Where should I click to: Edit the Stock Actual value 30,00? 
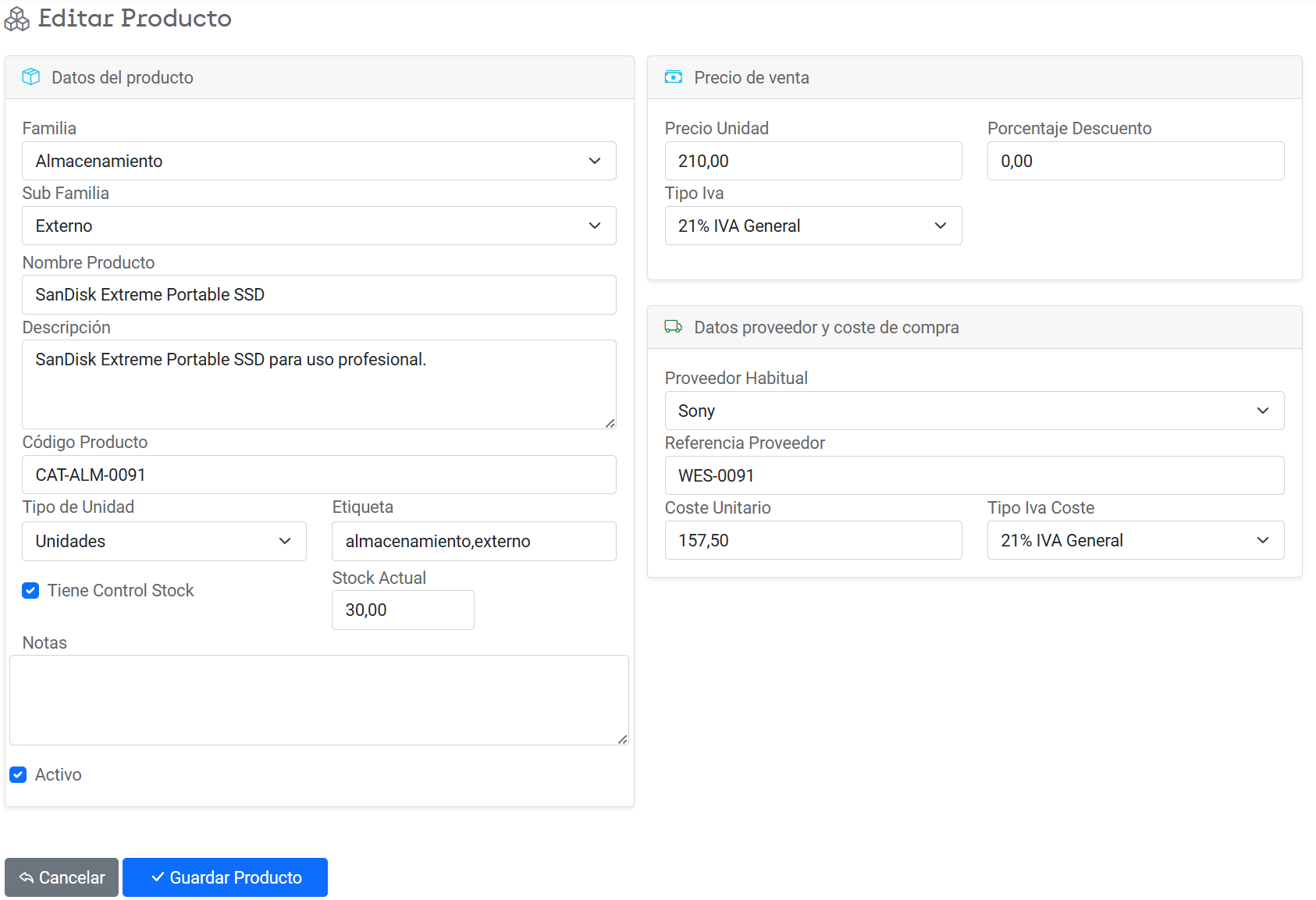coord(403,610)
